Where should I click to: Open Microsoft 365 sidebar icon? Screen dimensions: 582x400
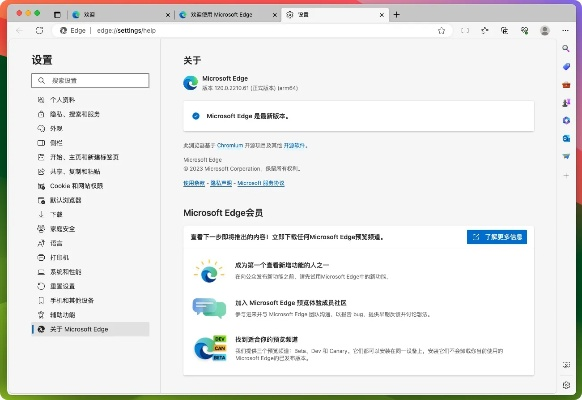pos(566,121)
